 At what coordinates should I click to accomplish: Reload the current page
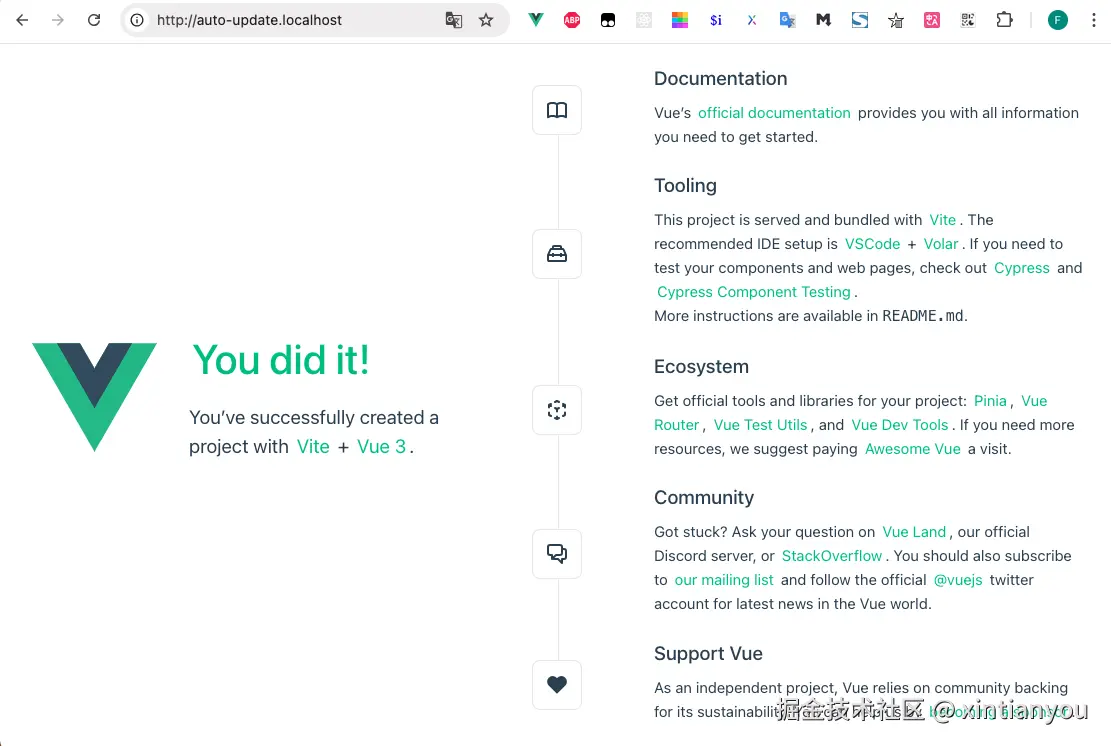coord(94,20)
